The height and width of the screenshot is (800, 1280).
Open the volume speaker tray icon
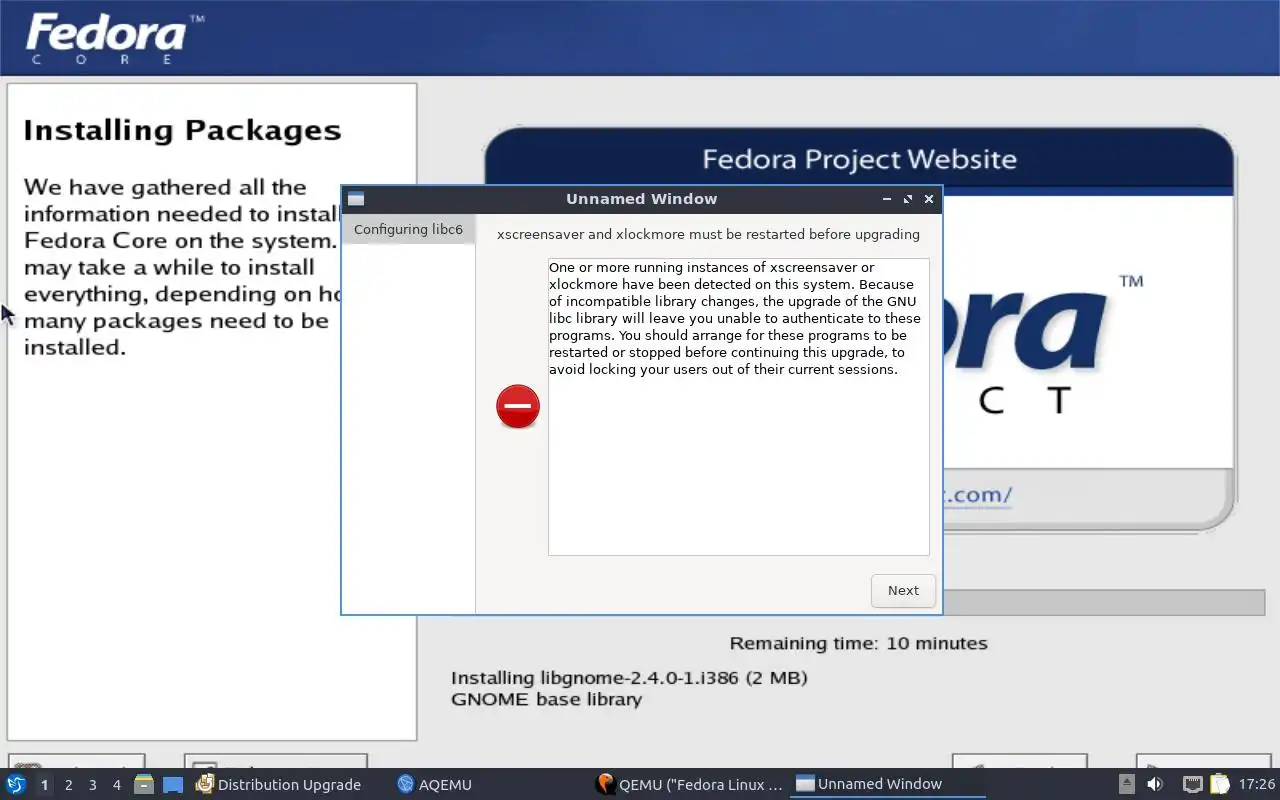click(1155, 785)
